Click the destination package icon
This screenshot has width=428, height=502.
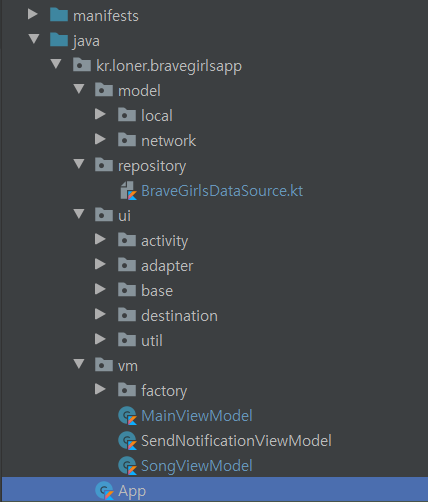coord(127,315)
